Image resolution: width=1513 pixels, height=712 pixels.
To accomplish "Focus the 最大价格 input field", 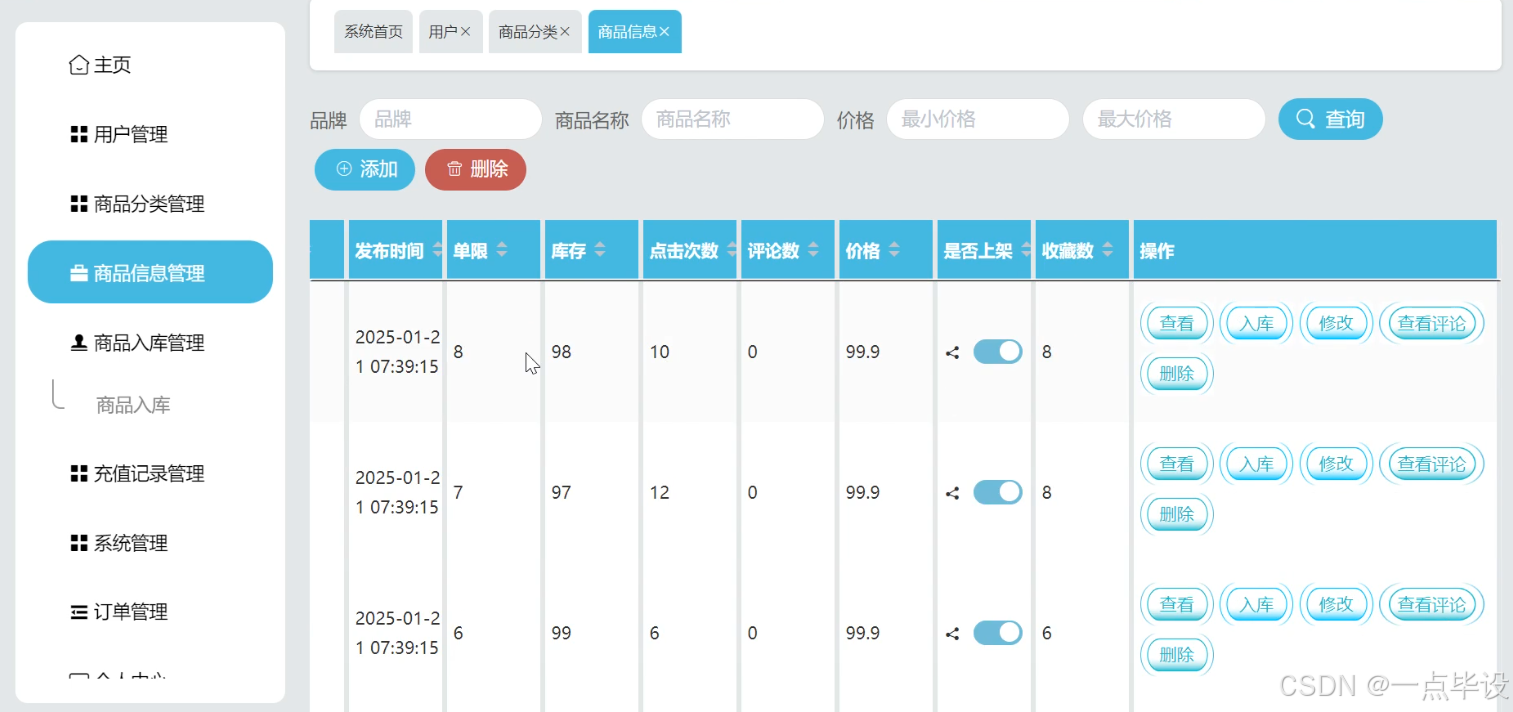I will point(1174,119).
